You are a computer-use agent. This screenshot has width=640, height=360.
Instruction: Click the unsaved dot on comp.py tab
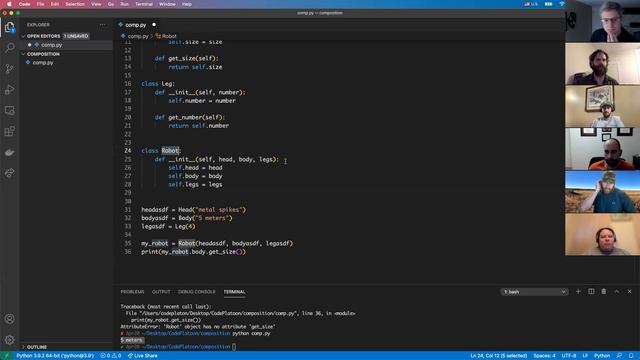coord(154,25)
